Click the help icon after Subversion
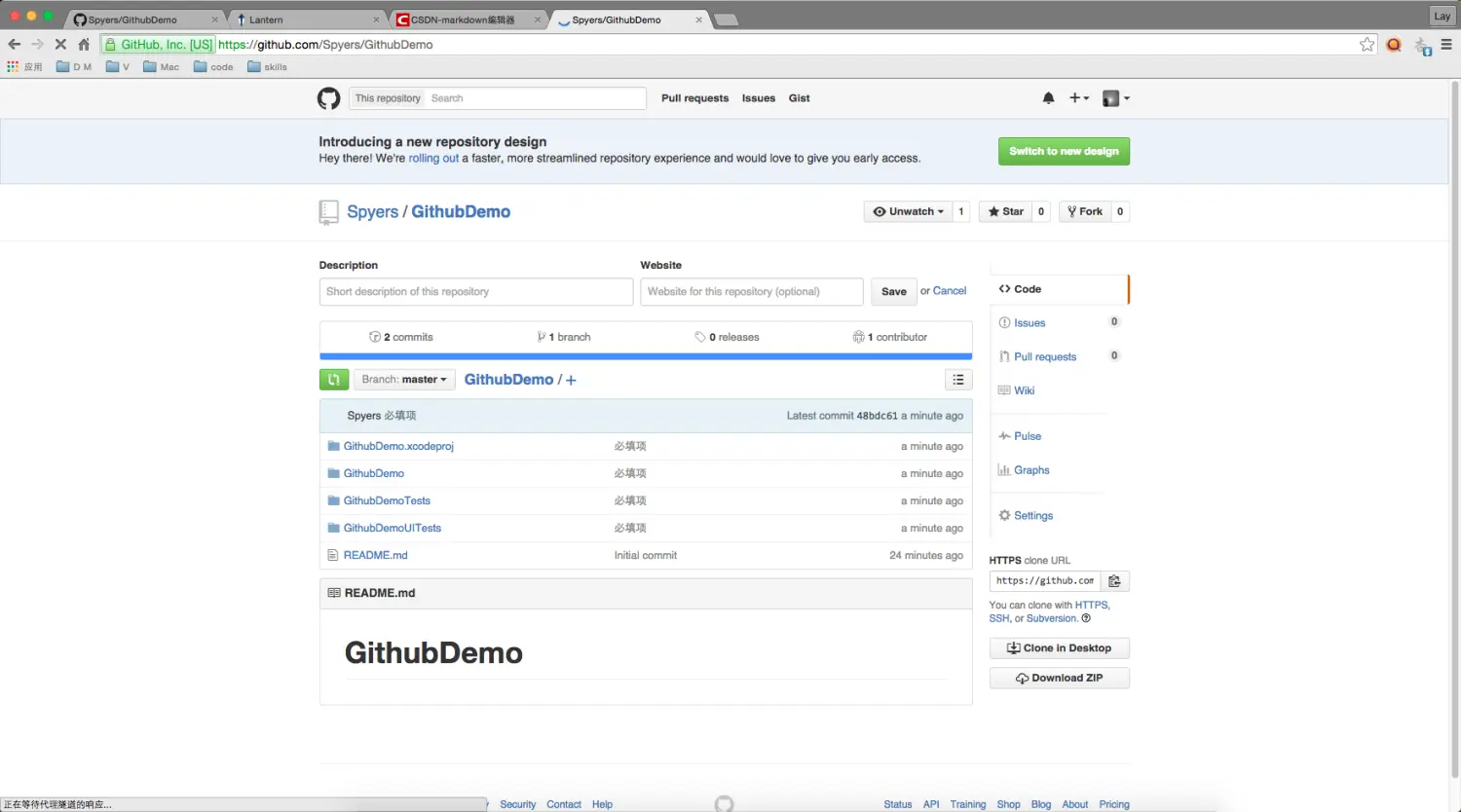The width and height of the screenshot is (1461, 812). coord(1086,618)
